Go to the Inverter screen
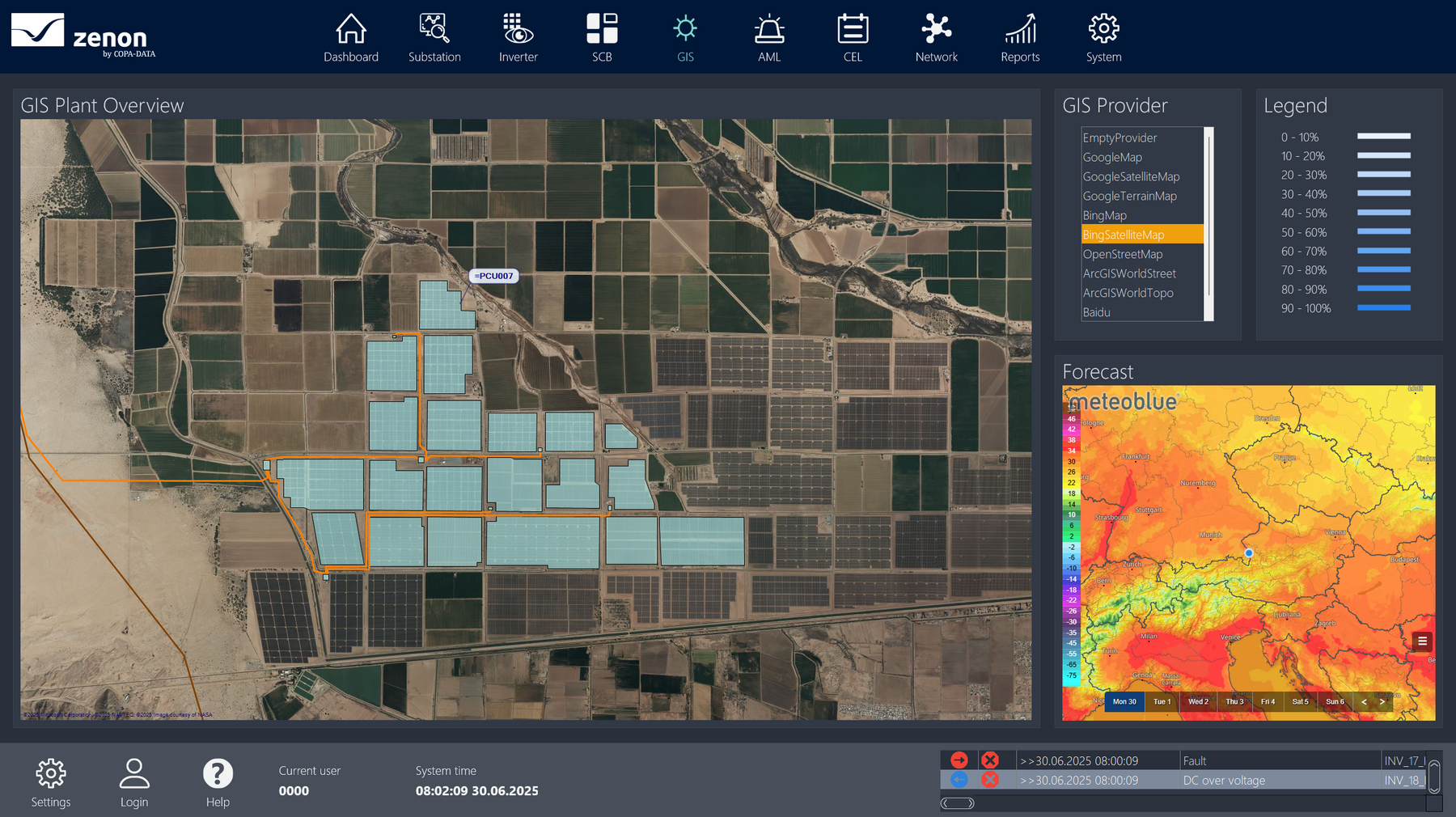Viewport: 1456px width, 817px height. (x=518, y=38)
